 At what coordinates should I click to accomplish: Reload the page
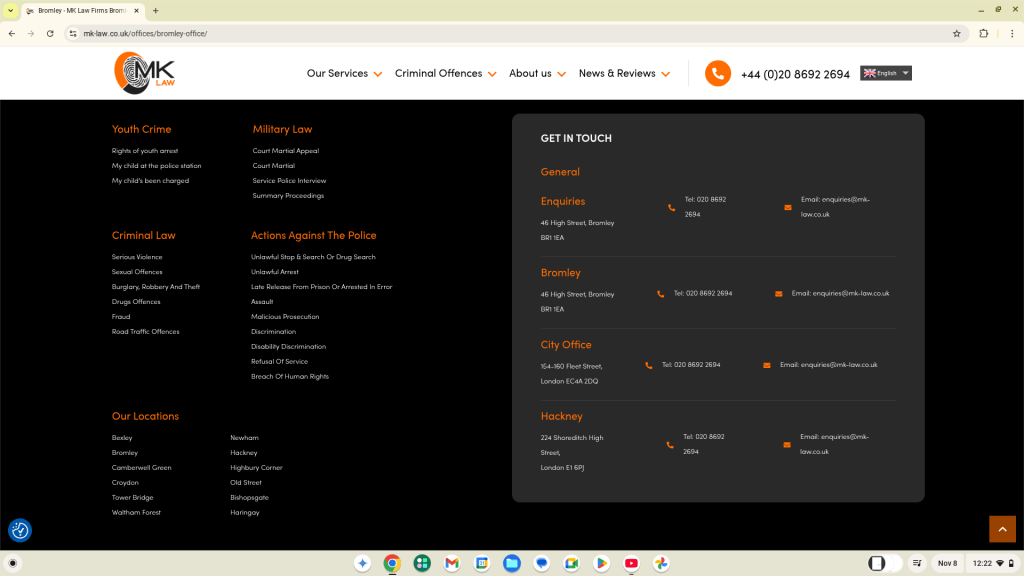[x=50, y=33]
